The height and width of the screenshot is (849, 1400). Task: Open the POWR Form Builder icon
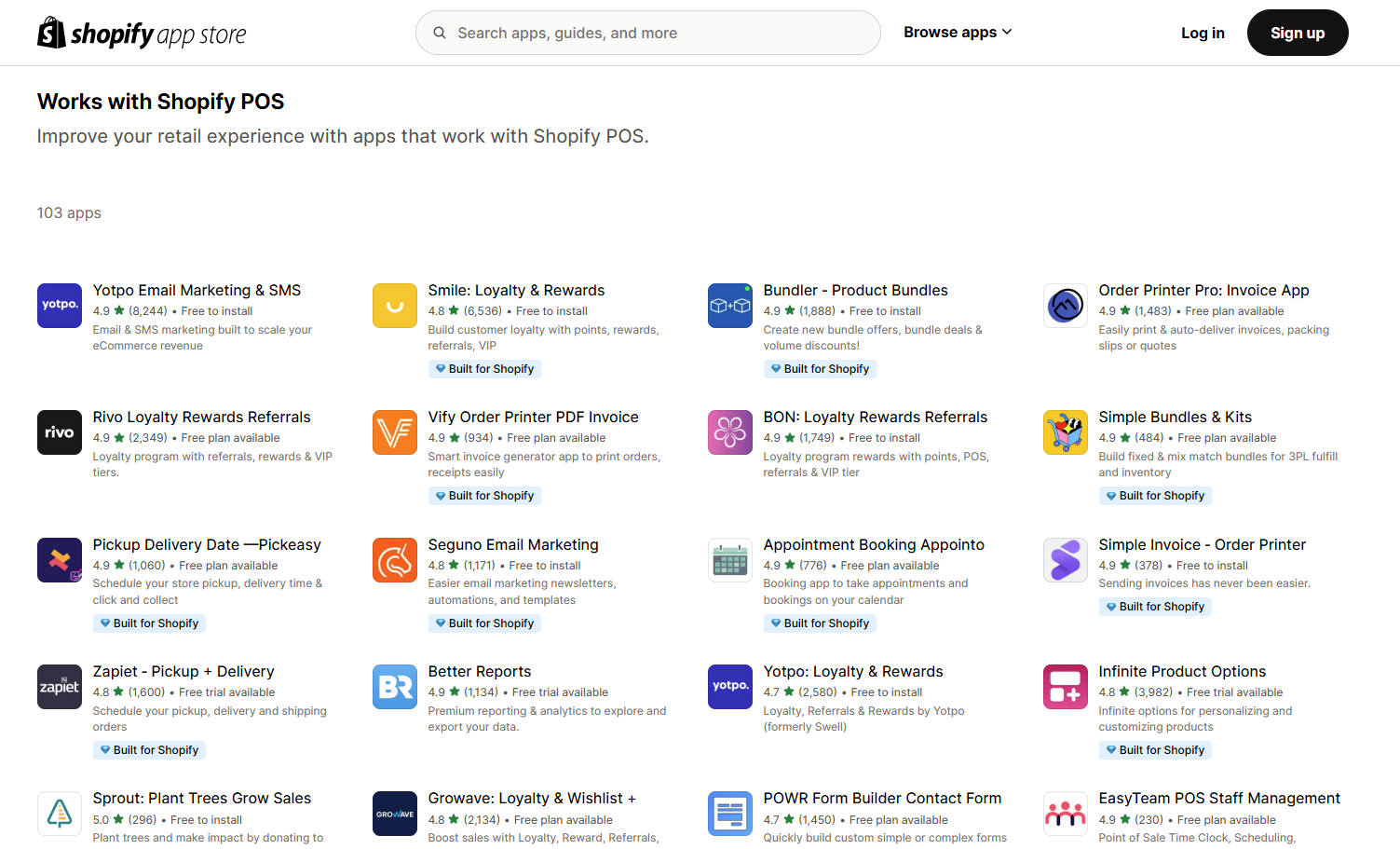(730, 814)
